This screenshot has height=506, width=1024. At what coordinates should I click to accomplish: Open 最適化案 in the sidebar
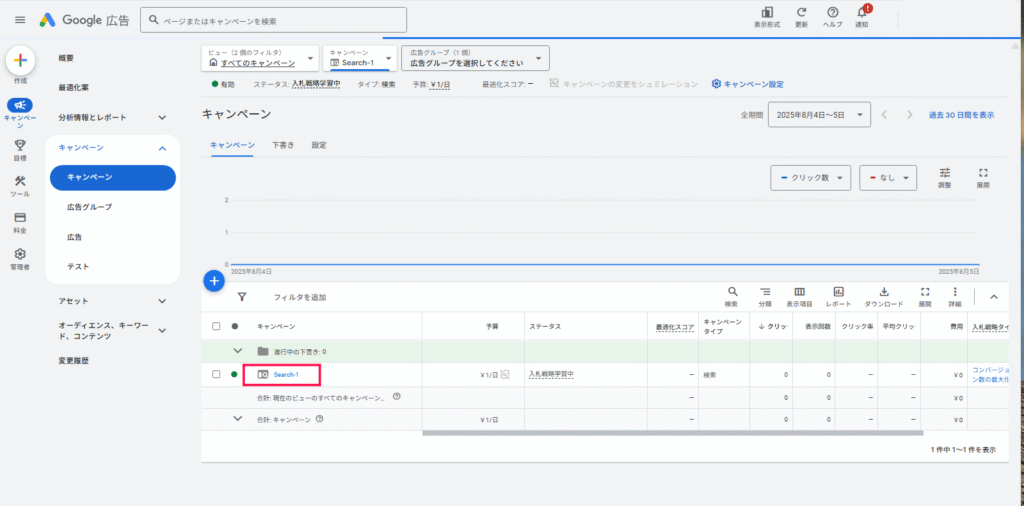click(74, 87)
